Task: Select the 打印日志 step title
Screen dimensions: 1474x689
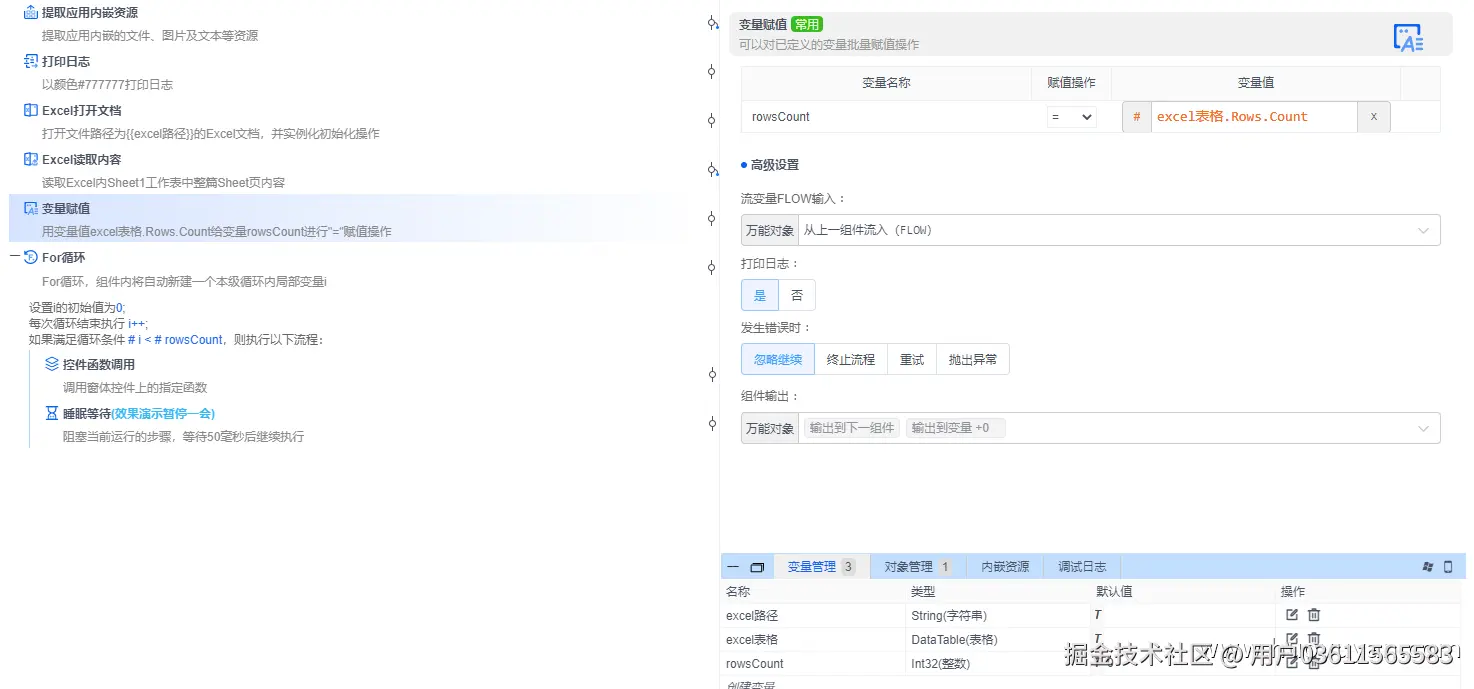Action: click(66, 62)
